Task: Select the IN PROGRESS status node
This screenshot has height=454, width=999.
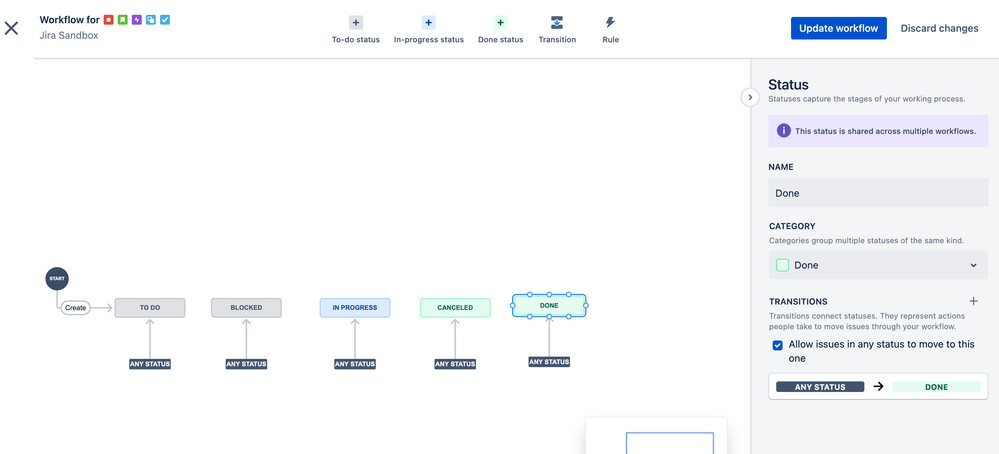Action: click(355, 308)
